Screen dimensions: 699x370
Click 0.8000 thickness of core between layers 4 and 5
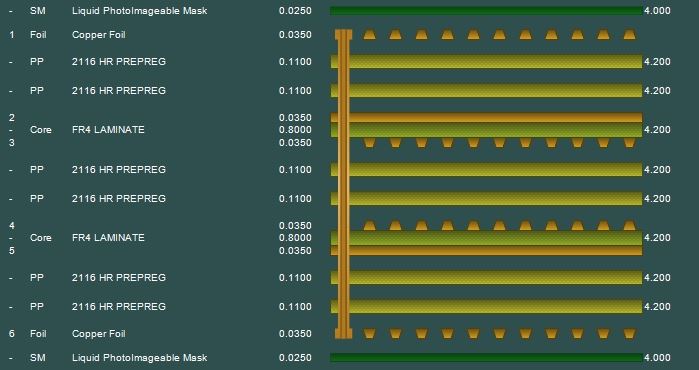pyautogui.click(x=295, y=238)
